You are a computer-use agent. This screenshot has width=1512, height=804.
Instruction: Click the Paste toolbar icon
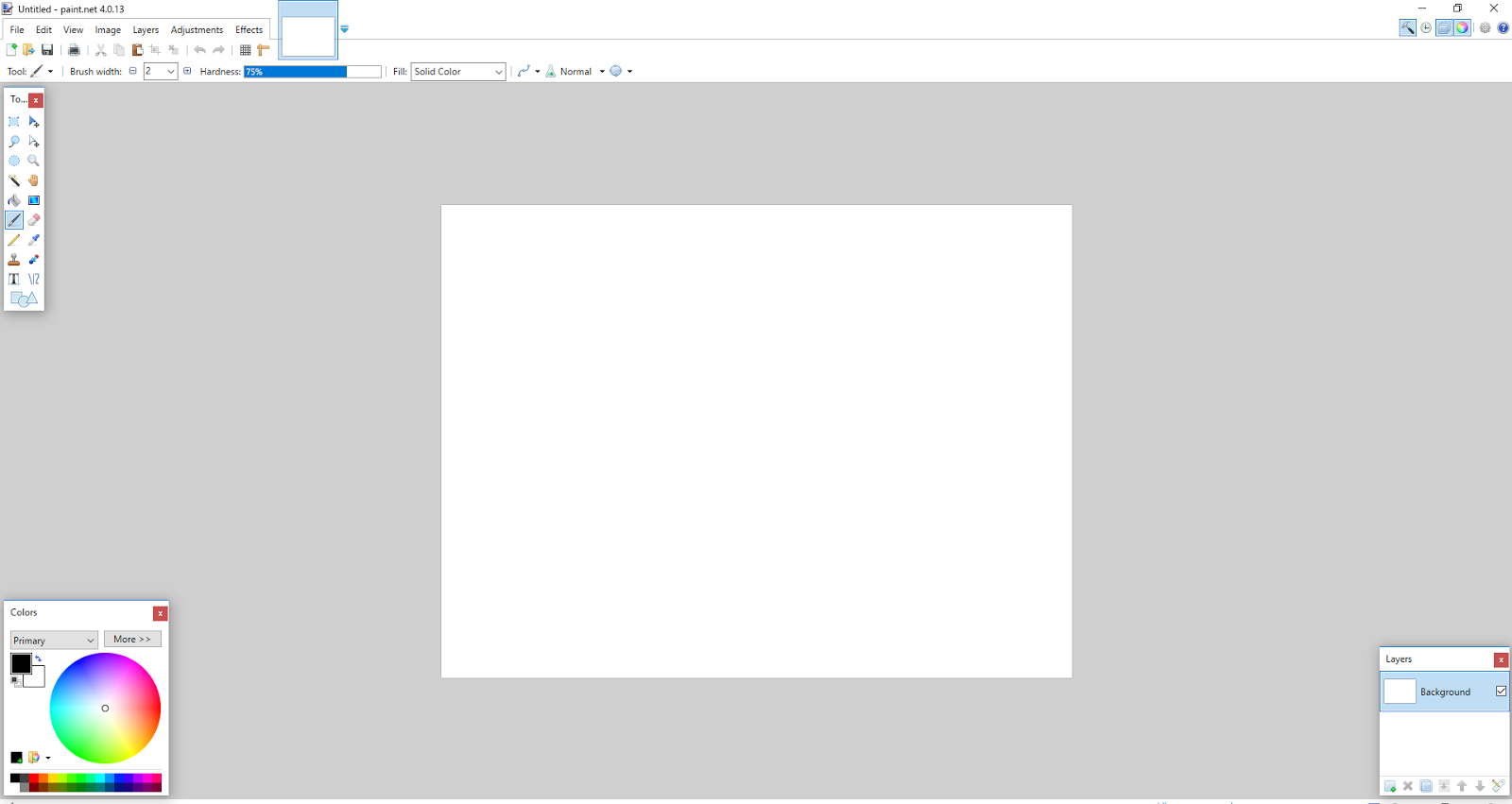tap(137, 50)
